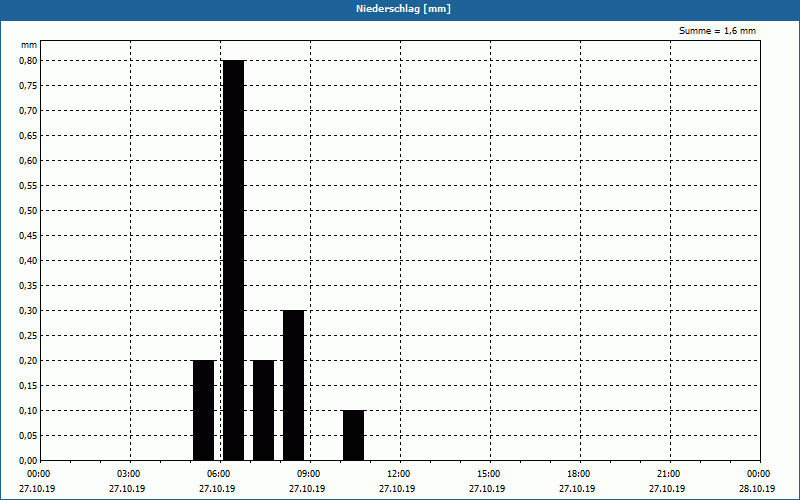Click the mm unit label on y-axis

(x=29, y=45)
